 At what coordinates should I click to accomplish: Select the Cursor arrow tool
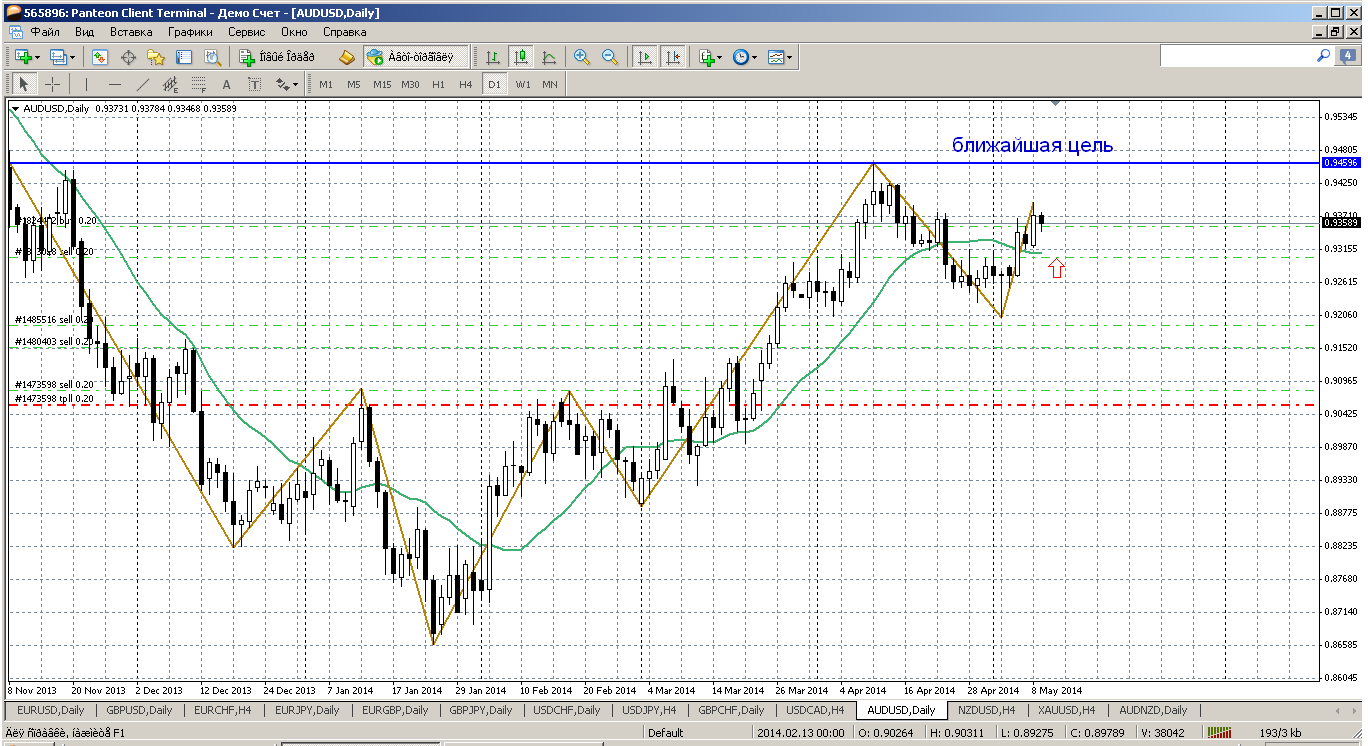24,84
